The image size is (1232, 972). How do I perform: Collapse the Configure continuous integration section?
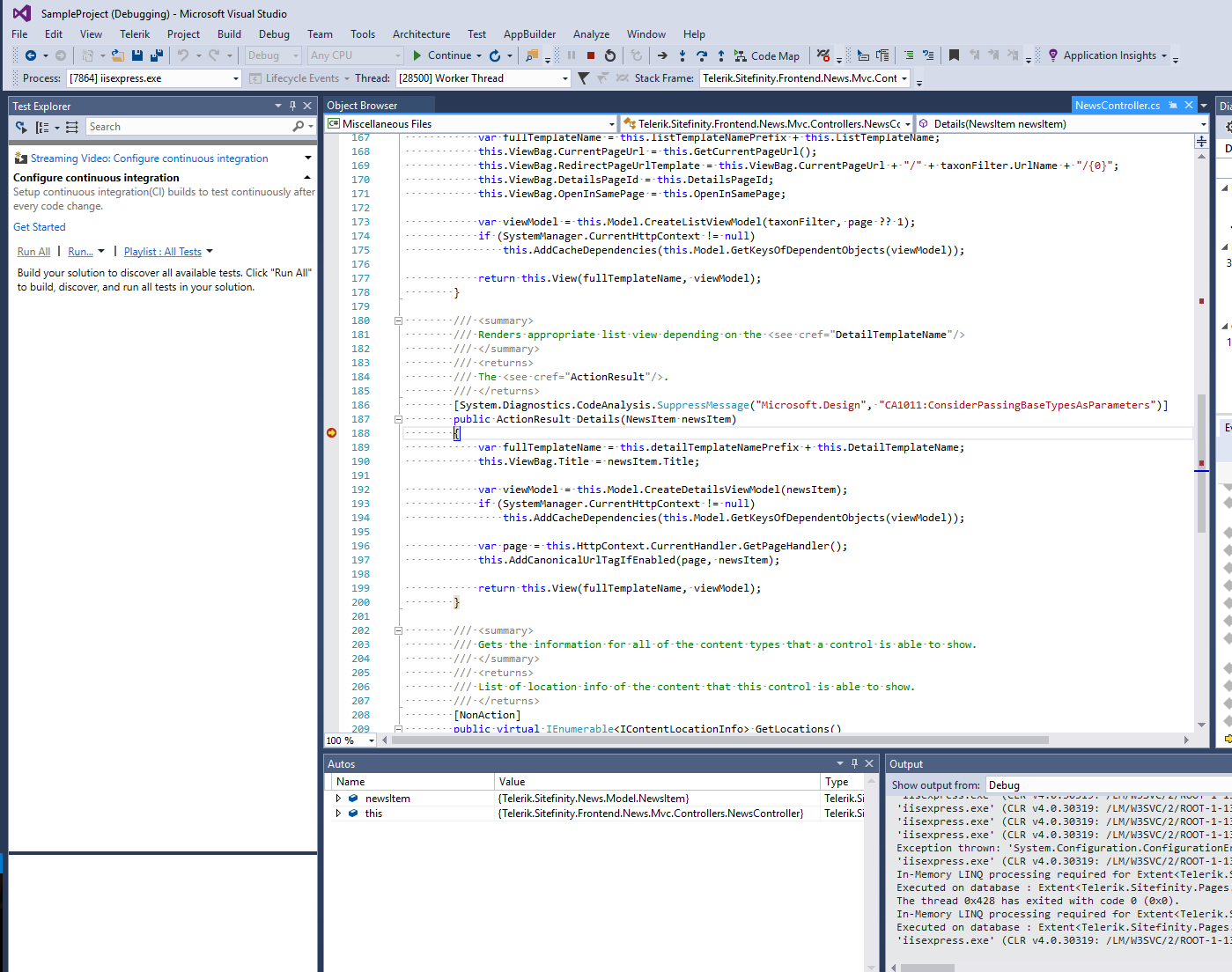click(307, 178)
